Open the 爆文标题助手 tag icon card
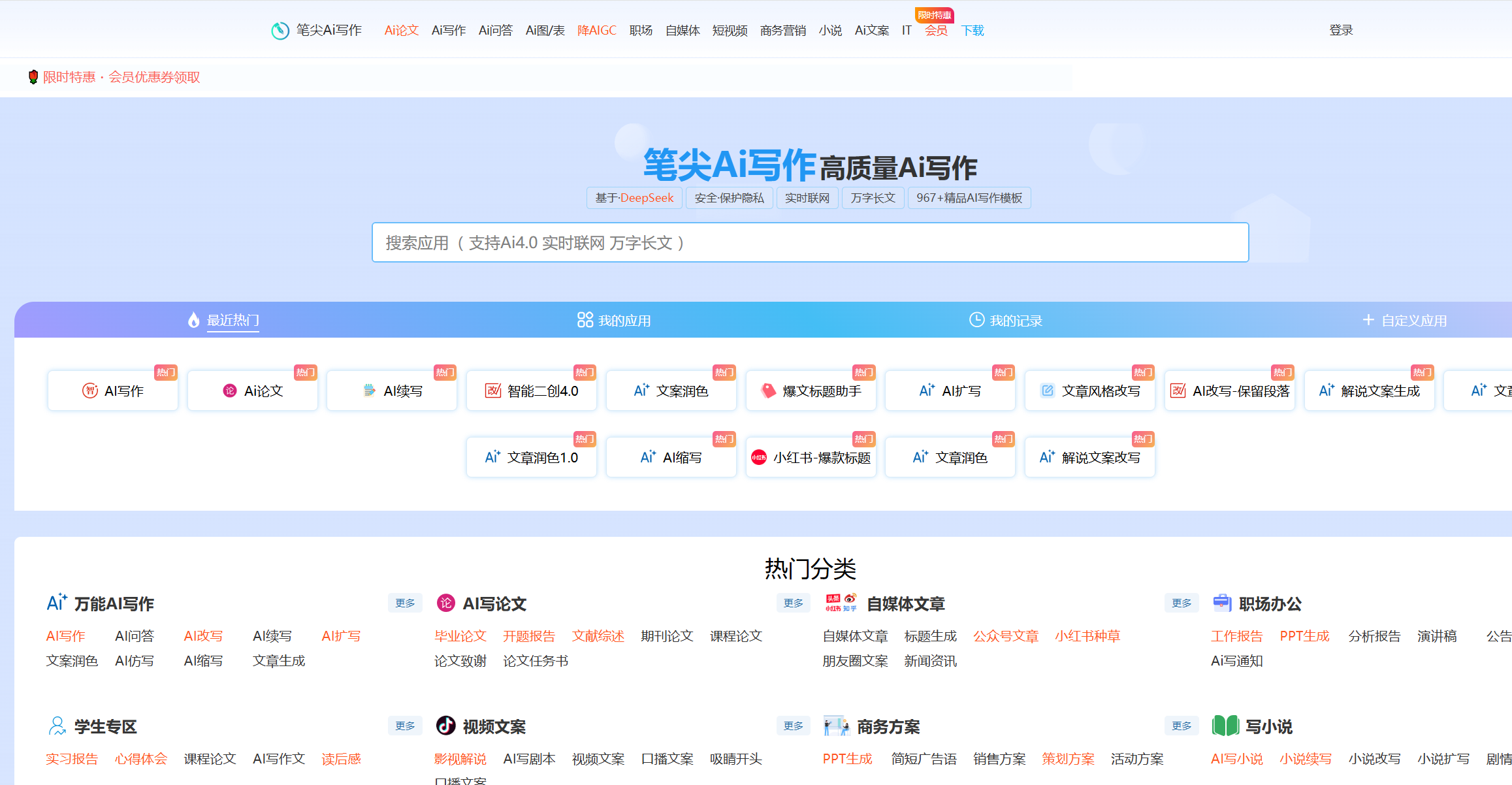The width and height of the screenshot is (1512, 785). [x=811, y=391]
